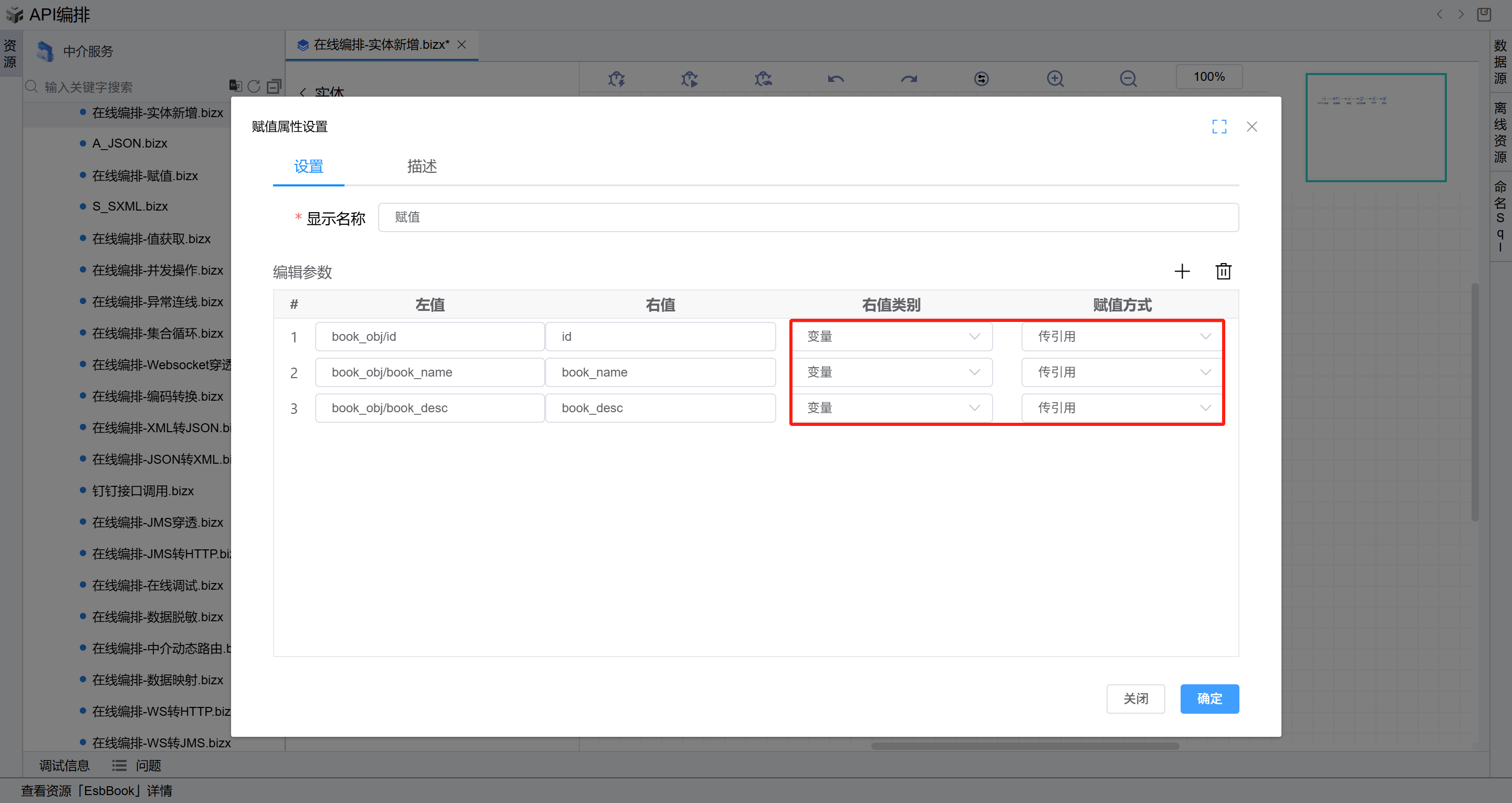1512x803 pixels.
Task: Click the 确定 button
Action: (x=1209, y=698)
